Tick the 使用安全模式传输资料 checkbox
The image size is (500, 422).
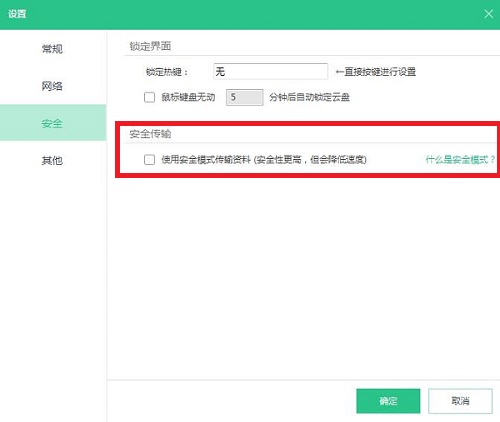point(149,160)
